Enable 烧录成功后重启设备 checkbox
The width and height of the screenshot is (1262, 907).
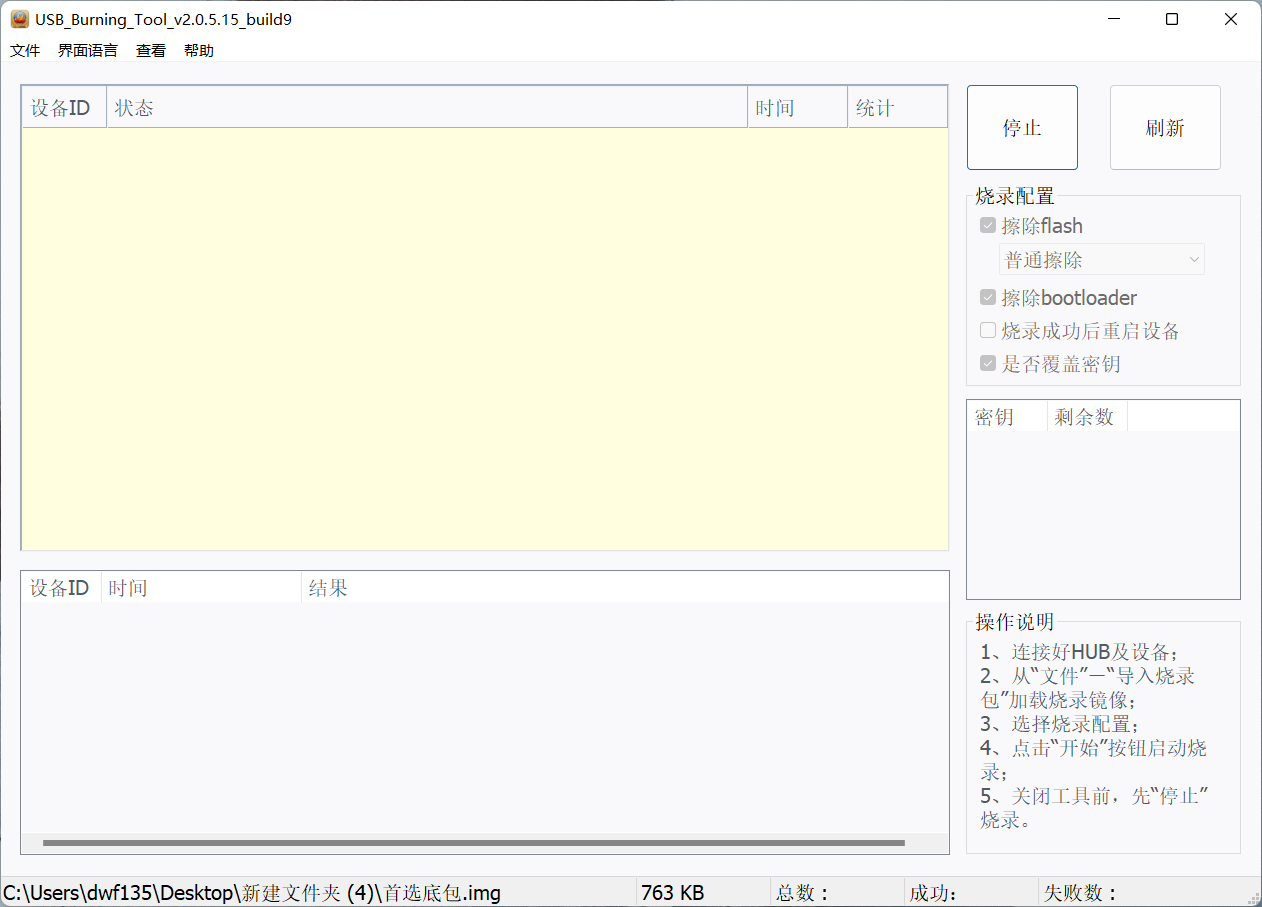pos(988,331)
